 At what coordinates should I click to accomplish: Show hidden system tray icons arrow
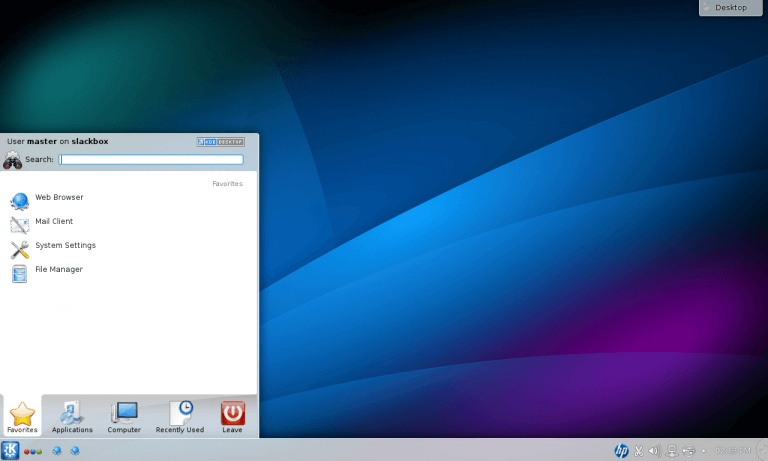point(704,451)
